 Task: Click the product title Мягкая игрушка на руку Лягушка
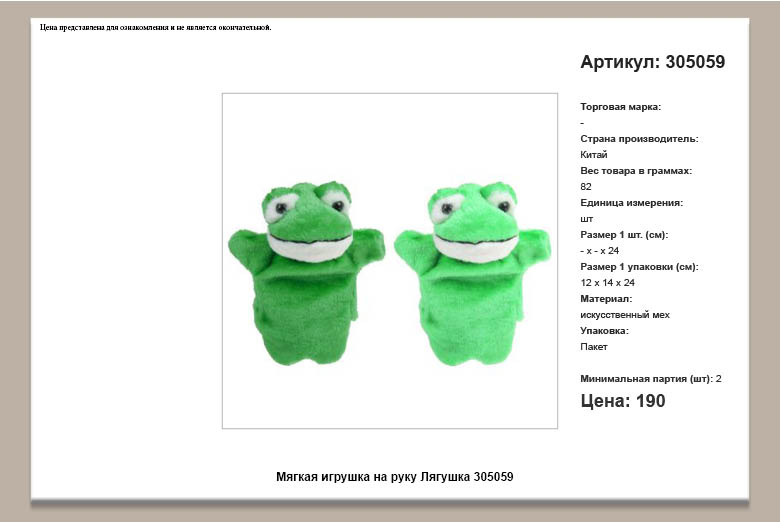(x=394, y=477)
